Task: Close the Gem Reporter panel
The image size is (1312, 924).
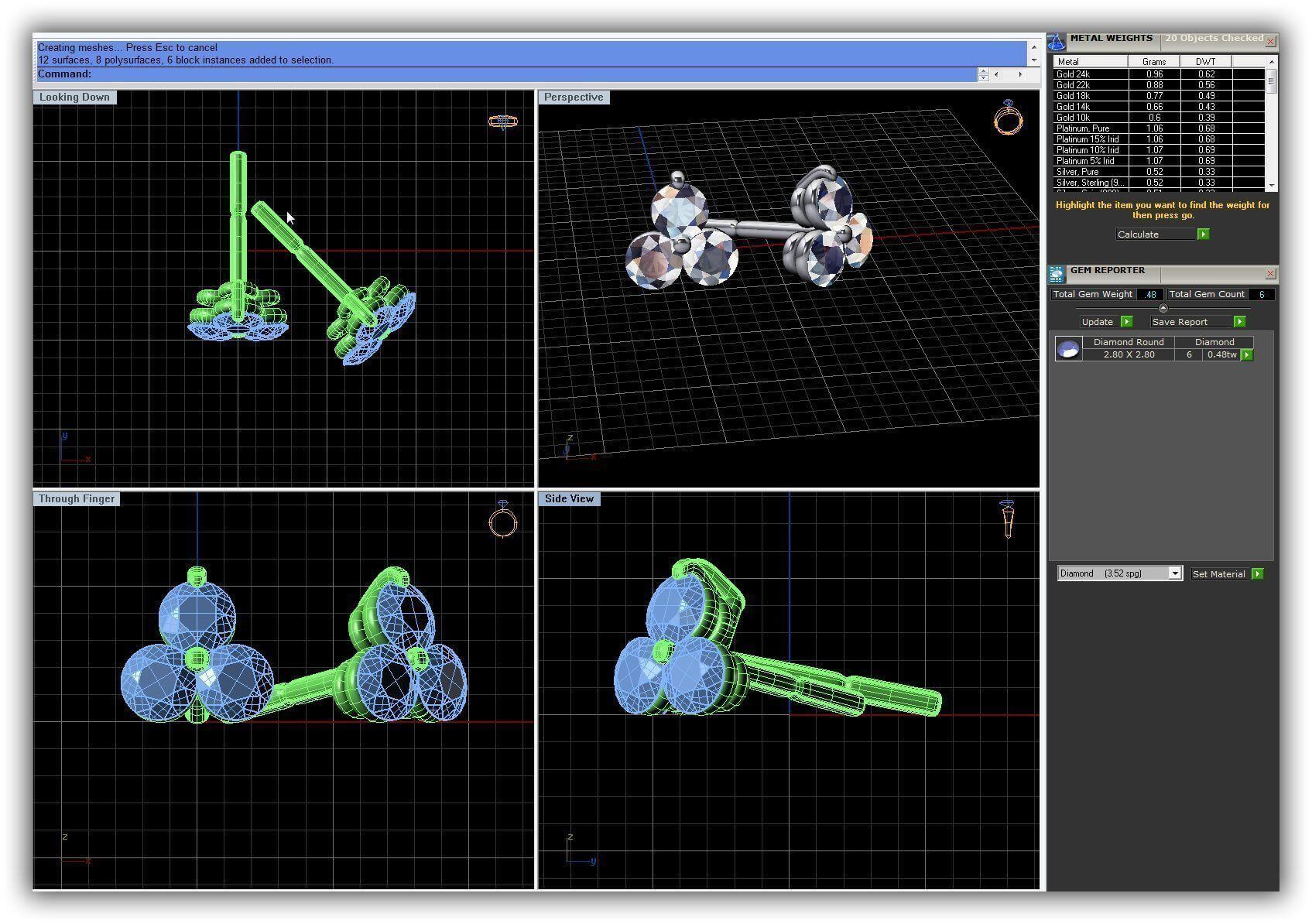Action: pos(1270,274)
